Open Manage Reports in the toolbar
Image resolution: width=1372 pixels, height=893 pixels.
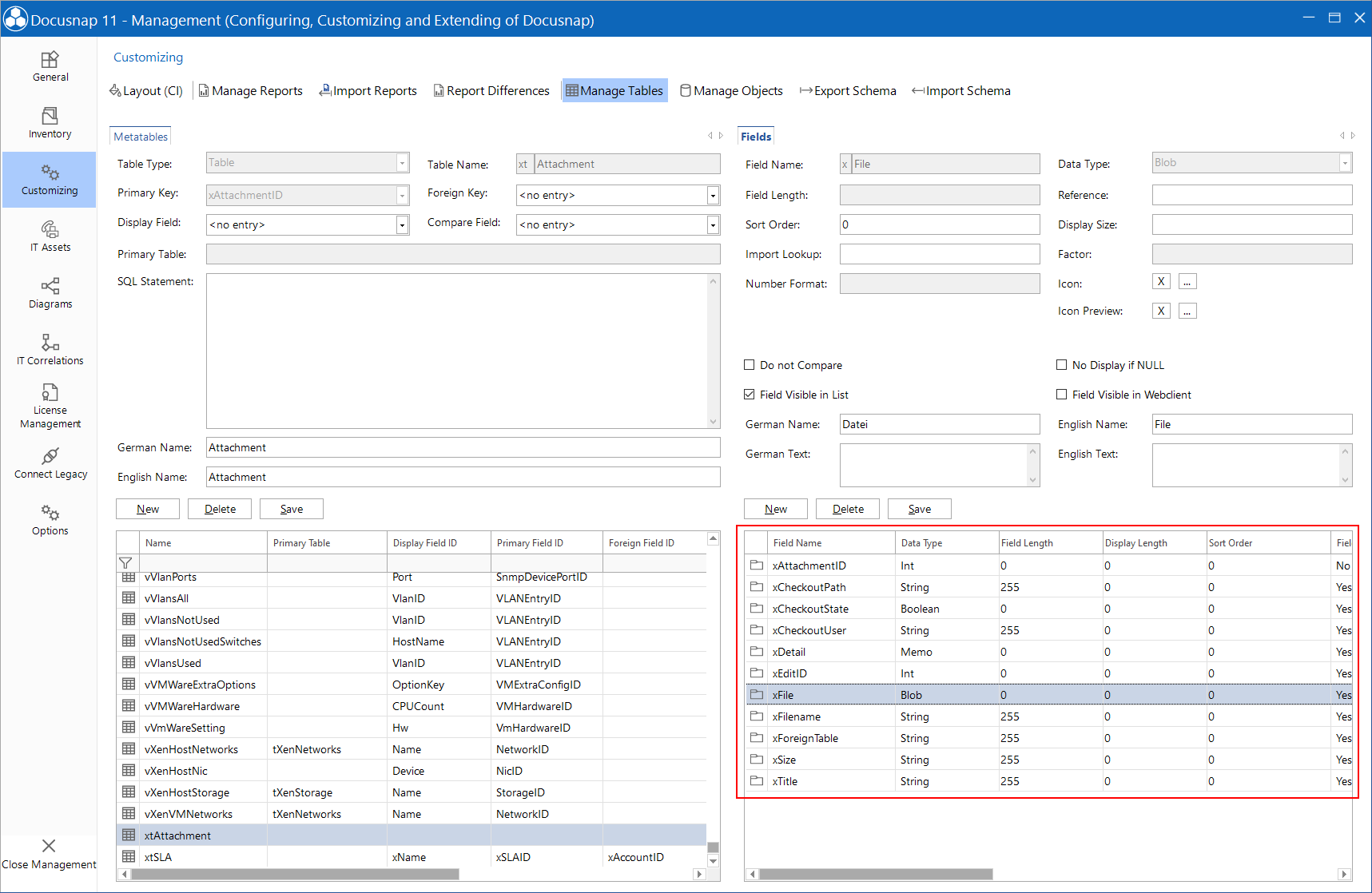click(x=250, y=91)
